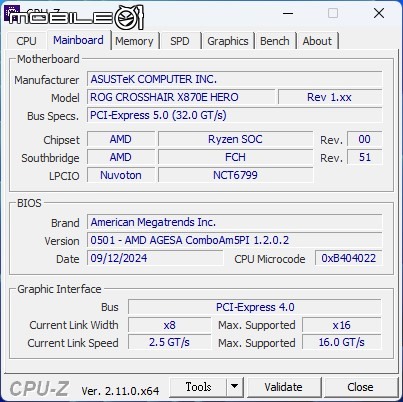
Task: Click graphic bus PCI-Express 4.0 field
Action: pos(255,307)
